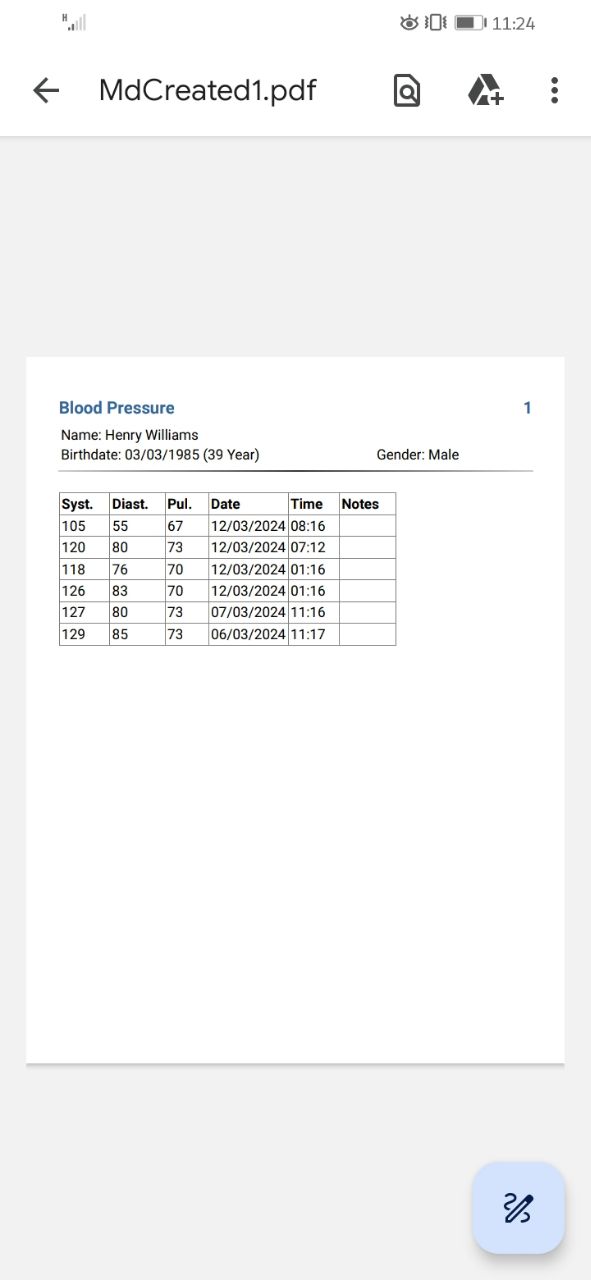The image size is (591, 1280).
Task: Open the three-dot overflow menu
Action: click(x=554, y=91)
